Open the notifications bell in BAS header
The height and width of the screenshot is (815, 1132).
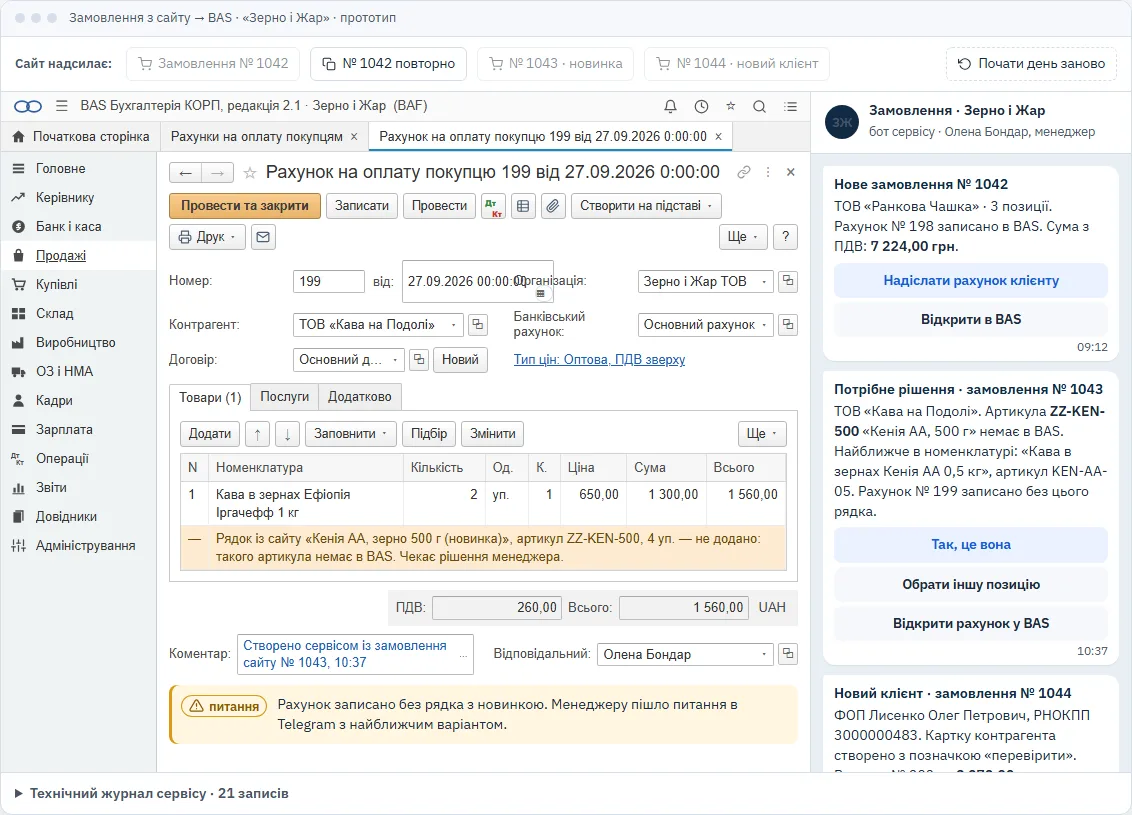tap(670, 106)
